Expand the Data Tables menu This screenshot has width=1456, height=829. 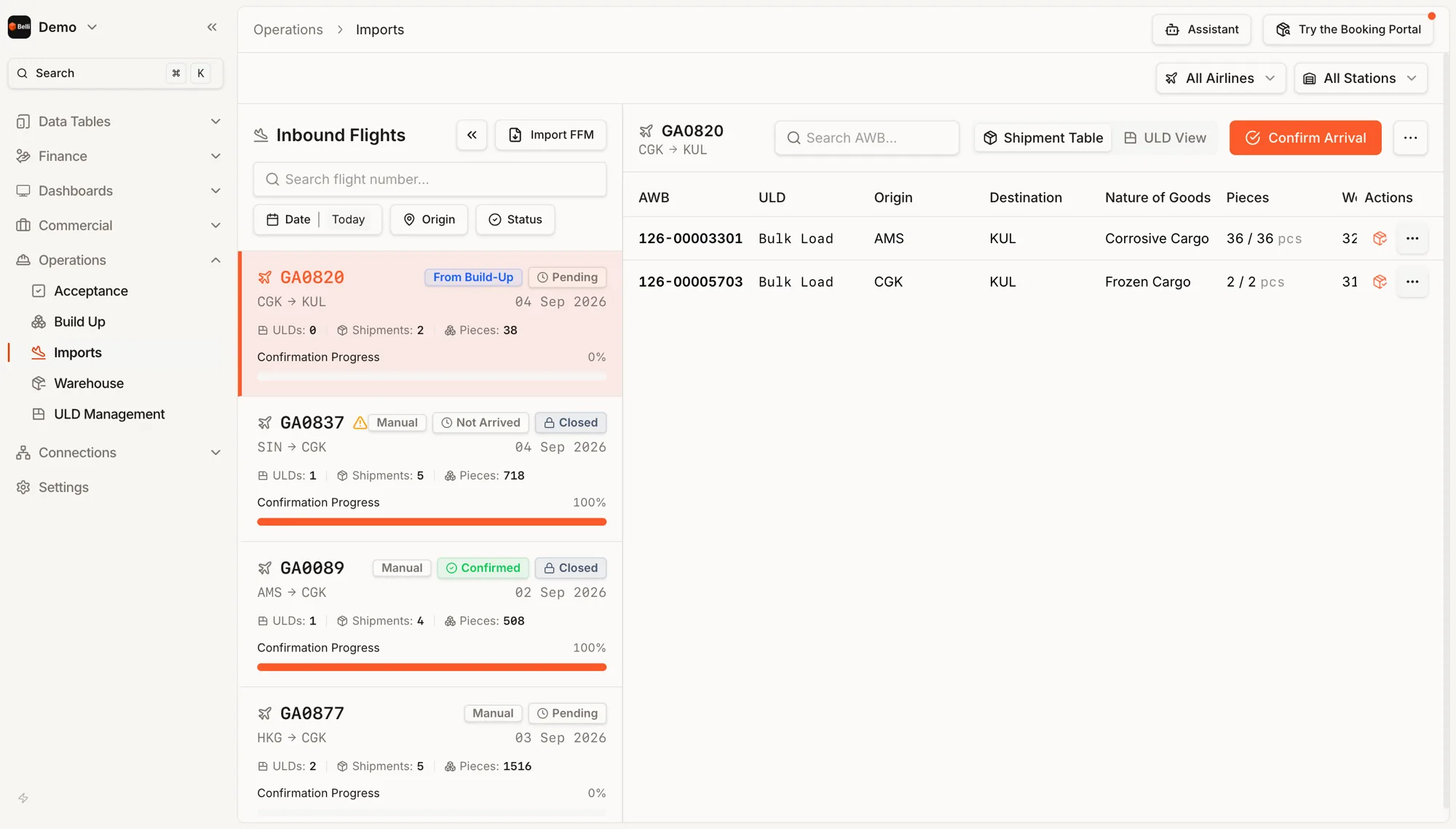(x=119, y=122)
